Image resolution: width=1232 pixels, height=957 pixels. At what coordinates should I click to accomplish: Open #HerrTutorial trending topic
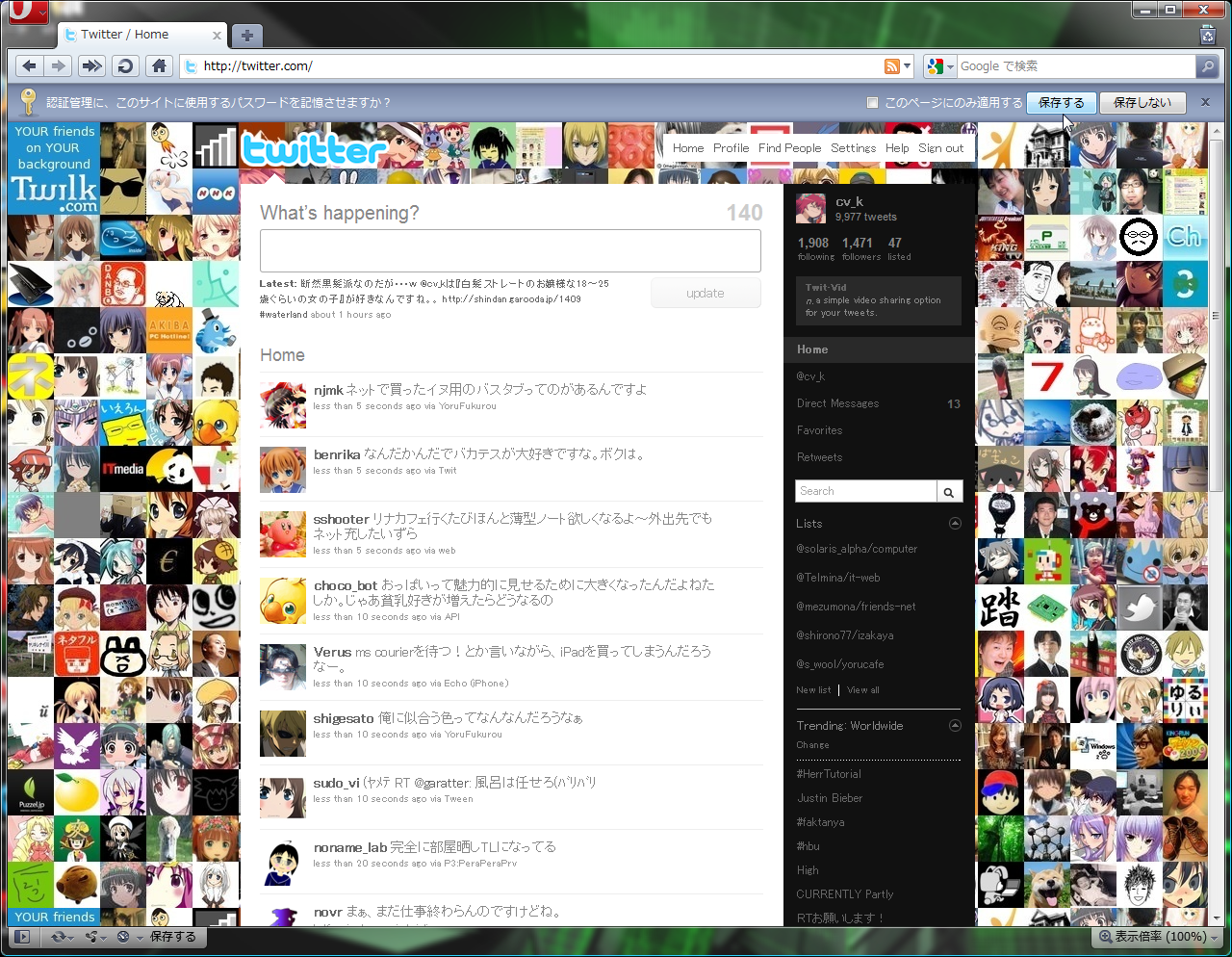829,774
